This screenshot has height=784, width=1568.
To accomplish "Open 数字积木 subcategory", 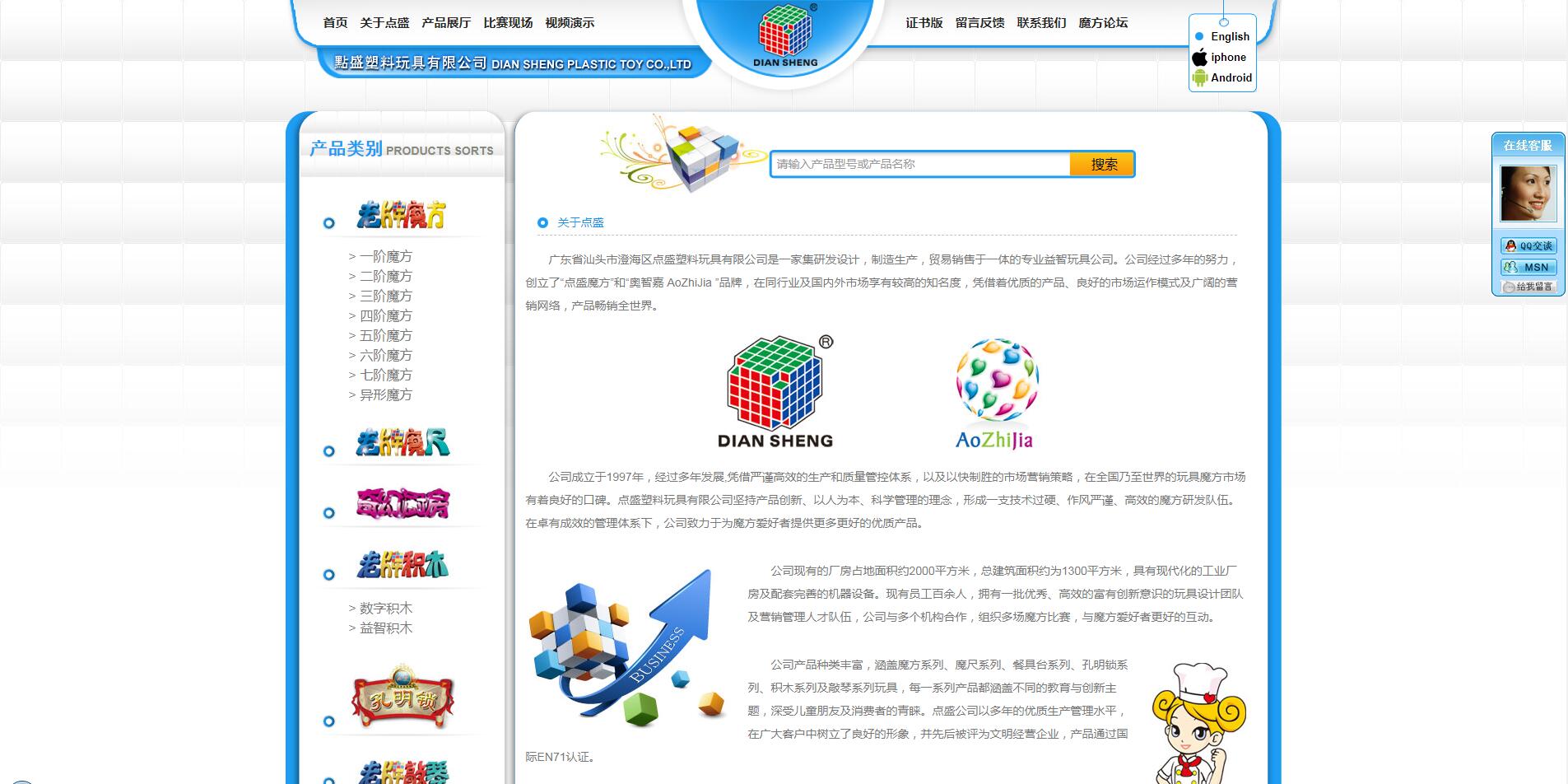I will pyautogui.click(x=385, y=609).
